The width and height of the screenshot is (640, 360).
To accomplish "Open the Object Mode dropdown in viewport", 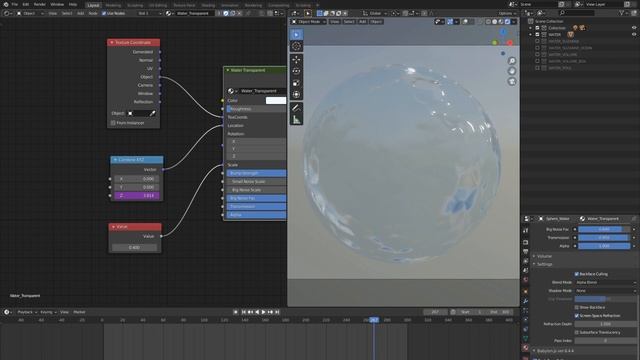I will pyautogui.click(x=309, y=22).
